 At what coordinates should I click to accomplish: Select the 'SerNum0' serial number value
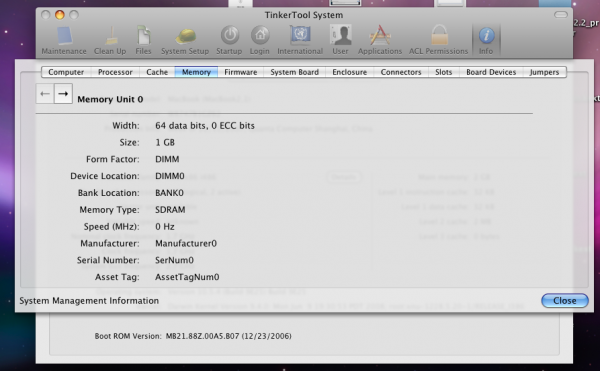tap(174, 260)
